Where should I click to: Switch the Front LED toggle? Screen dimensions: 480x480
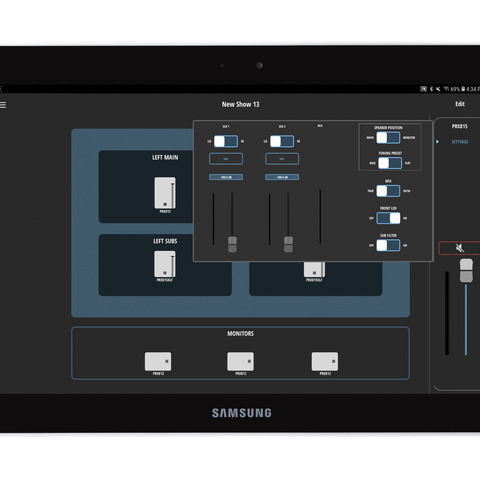[388, 218]
